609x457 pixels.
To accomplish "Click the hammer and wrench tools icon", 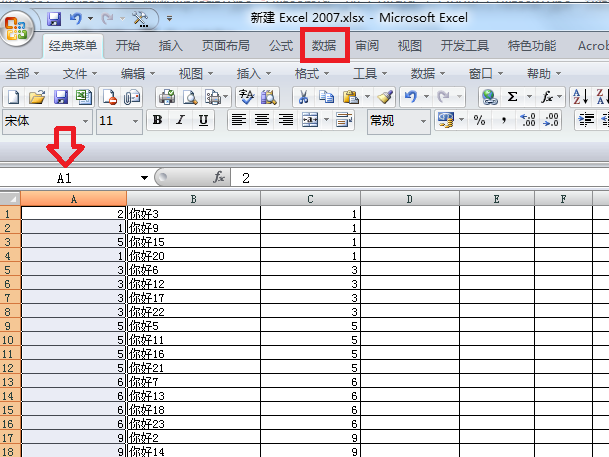I will pyautogui.click(x=140, y=19).
